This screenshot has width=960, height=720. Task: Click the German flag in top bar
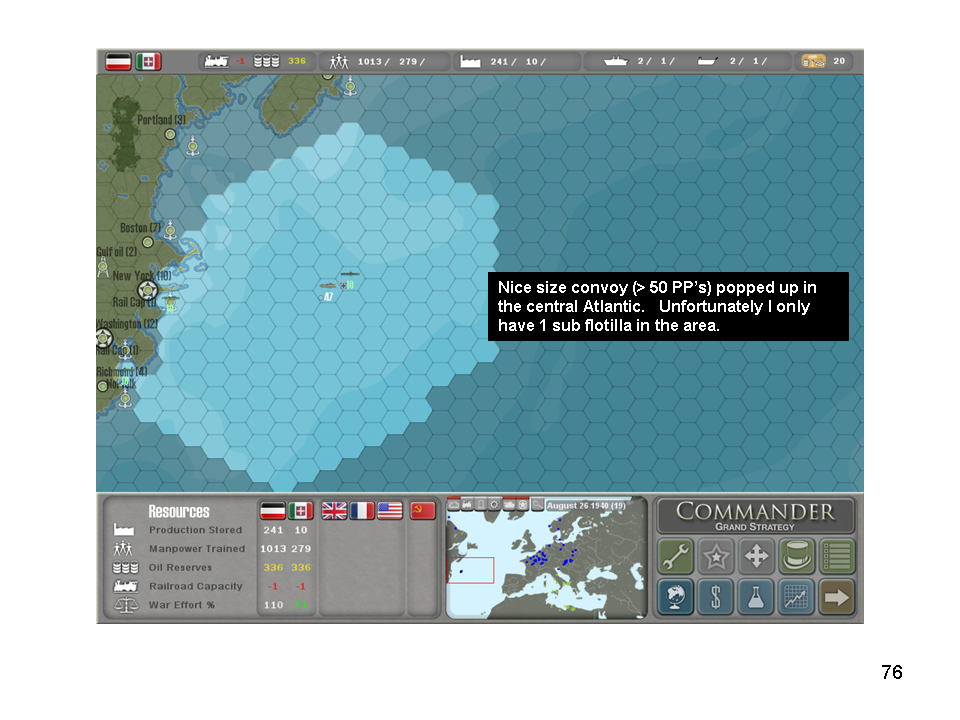point(119,61)
